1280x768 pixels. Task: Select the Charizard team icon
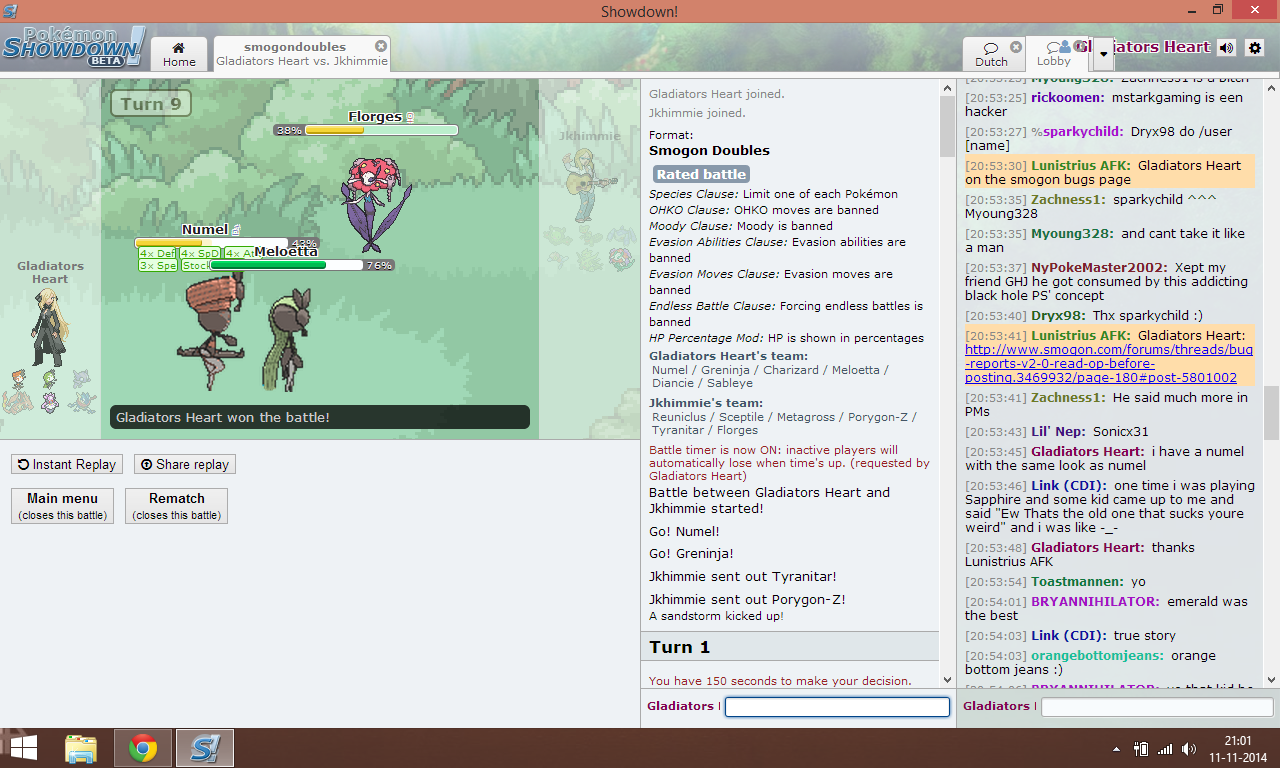pos(19,402)
